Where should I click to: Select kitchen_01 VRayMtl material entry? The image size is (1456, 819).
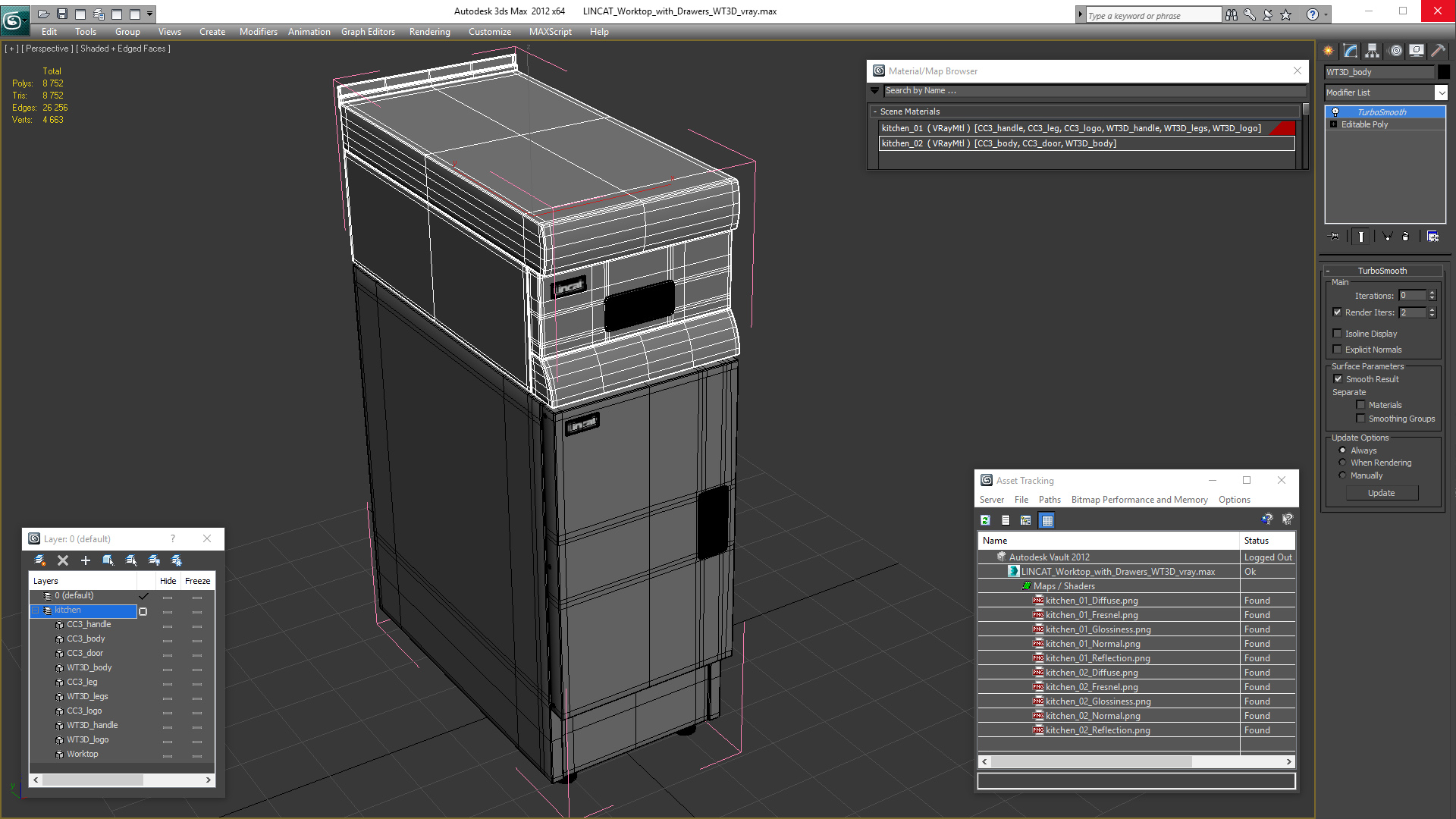[1087, 128]
